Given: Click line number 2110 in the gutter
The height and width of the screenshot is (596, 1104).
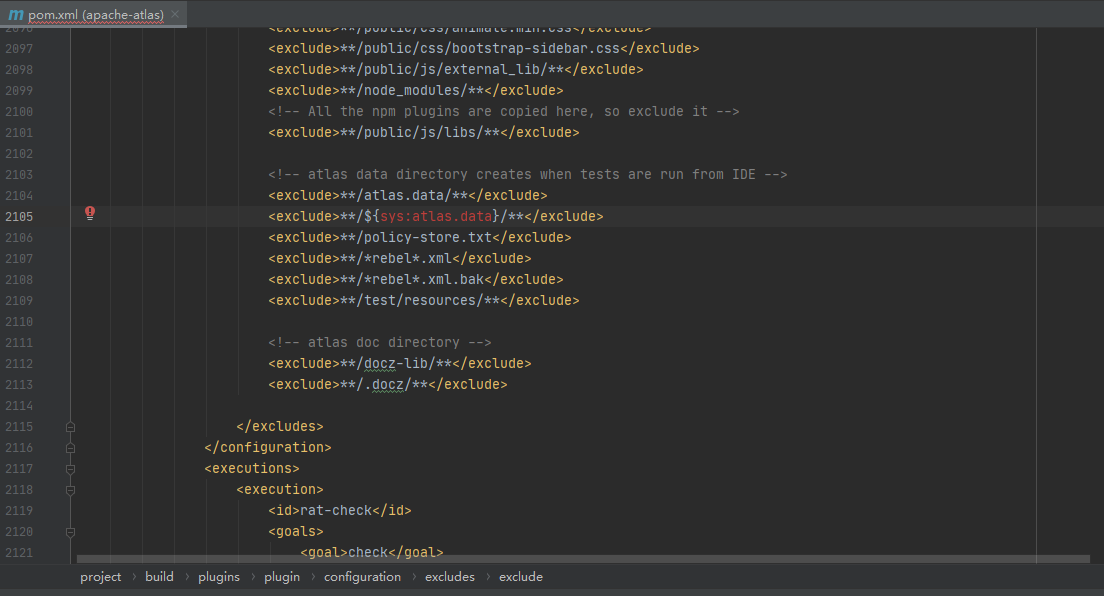Looking at the screenshot, I should coord(19,322).
